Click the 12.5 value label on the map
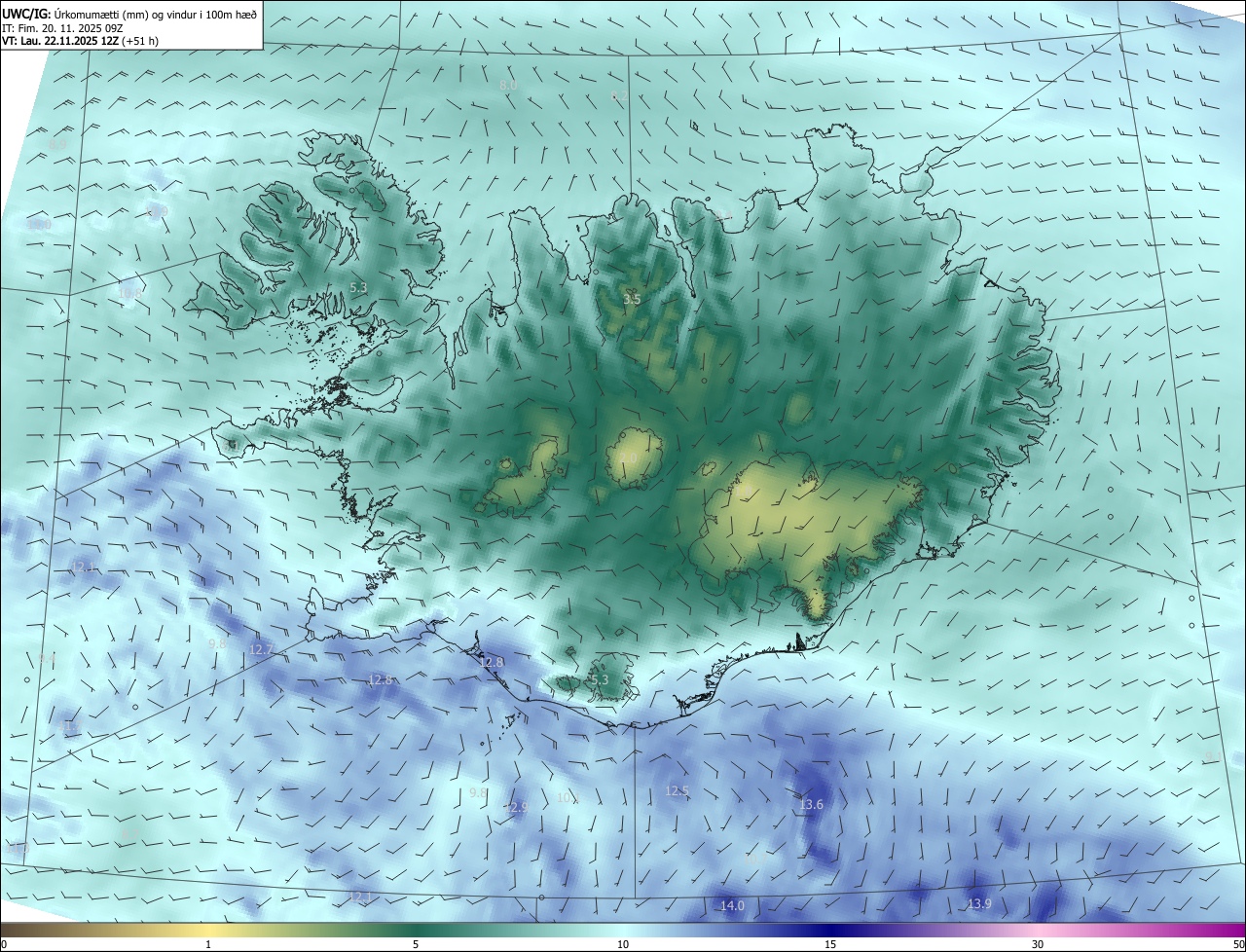The image size is (1246, 952). (x=677, y=791)
